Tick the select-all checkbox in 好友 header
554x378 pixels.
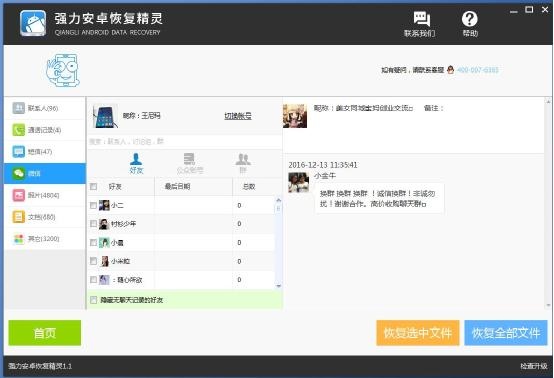tap(93, 187)
